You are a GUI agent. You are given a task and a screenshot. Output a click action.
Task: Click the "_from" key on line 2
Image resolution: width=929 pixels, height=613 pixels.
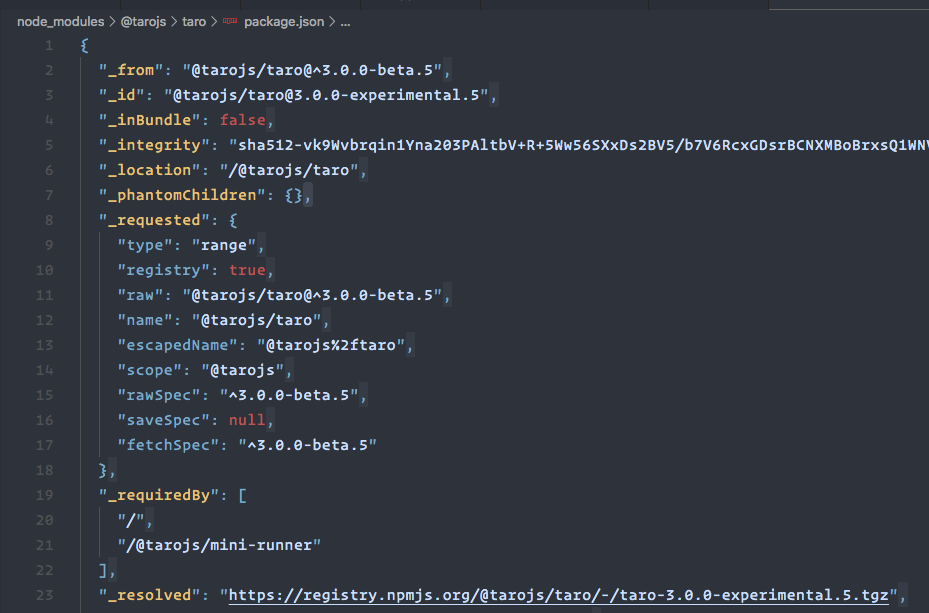(x=131, y=70)
